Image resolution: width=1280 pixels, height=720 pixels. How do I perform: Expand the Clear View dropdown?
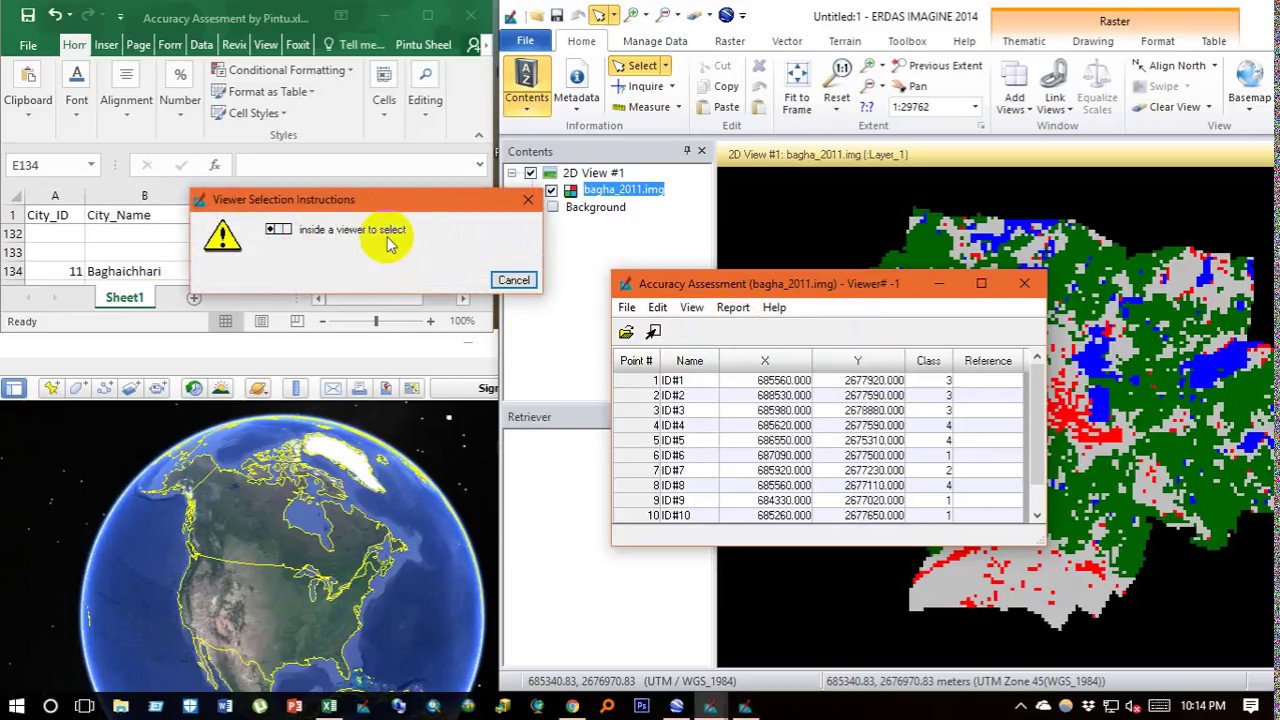click(1209, 107)
